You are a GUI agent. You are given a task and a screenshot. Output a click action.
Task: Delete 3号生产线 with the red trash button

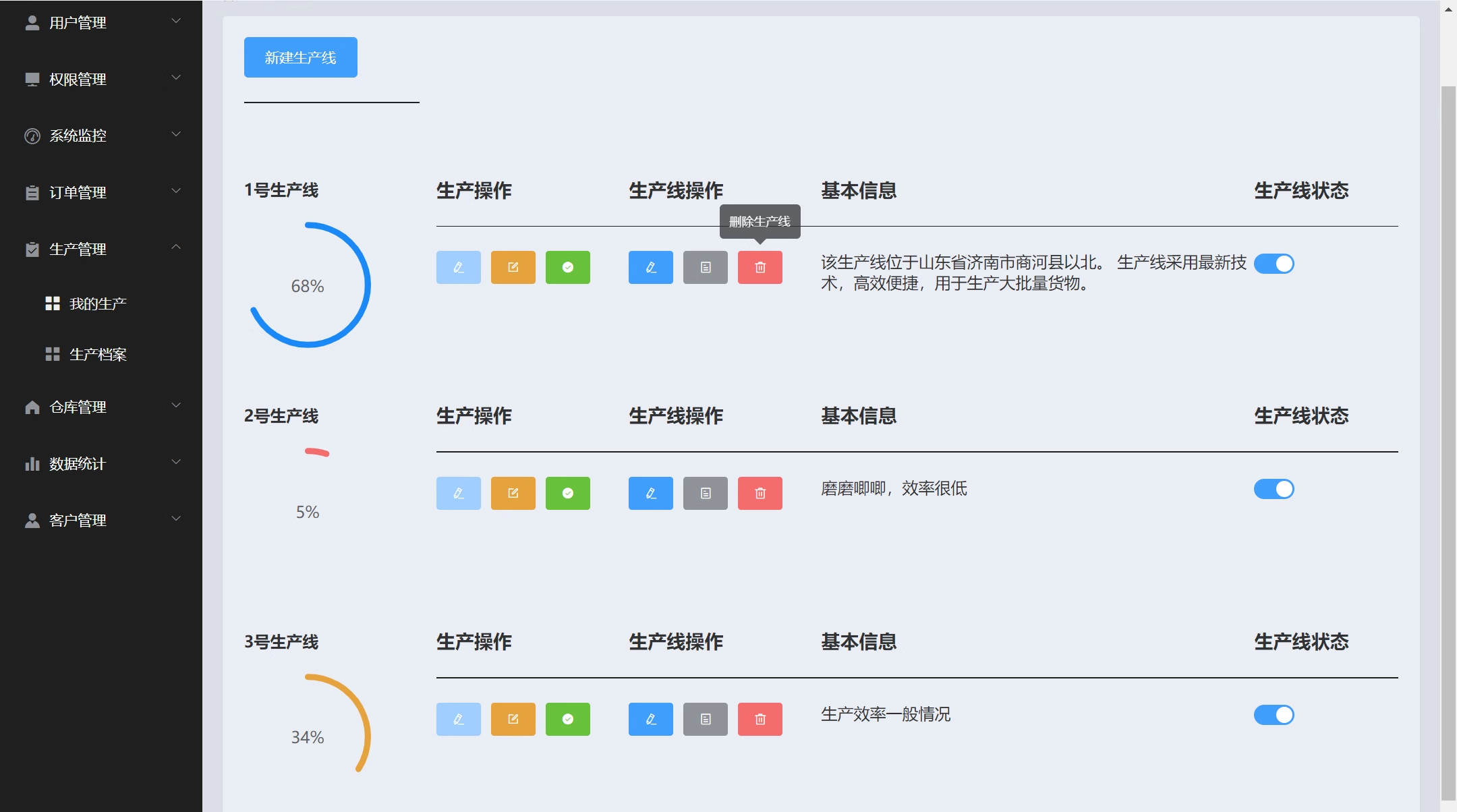(760, 719)
